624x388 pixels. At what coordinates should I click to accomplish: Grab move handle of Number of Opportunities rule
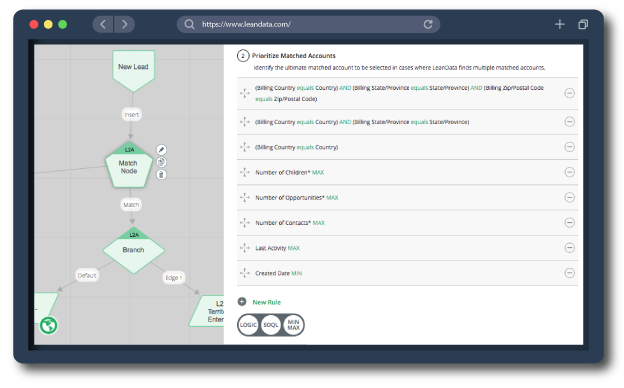tap(245, 197)
